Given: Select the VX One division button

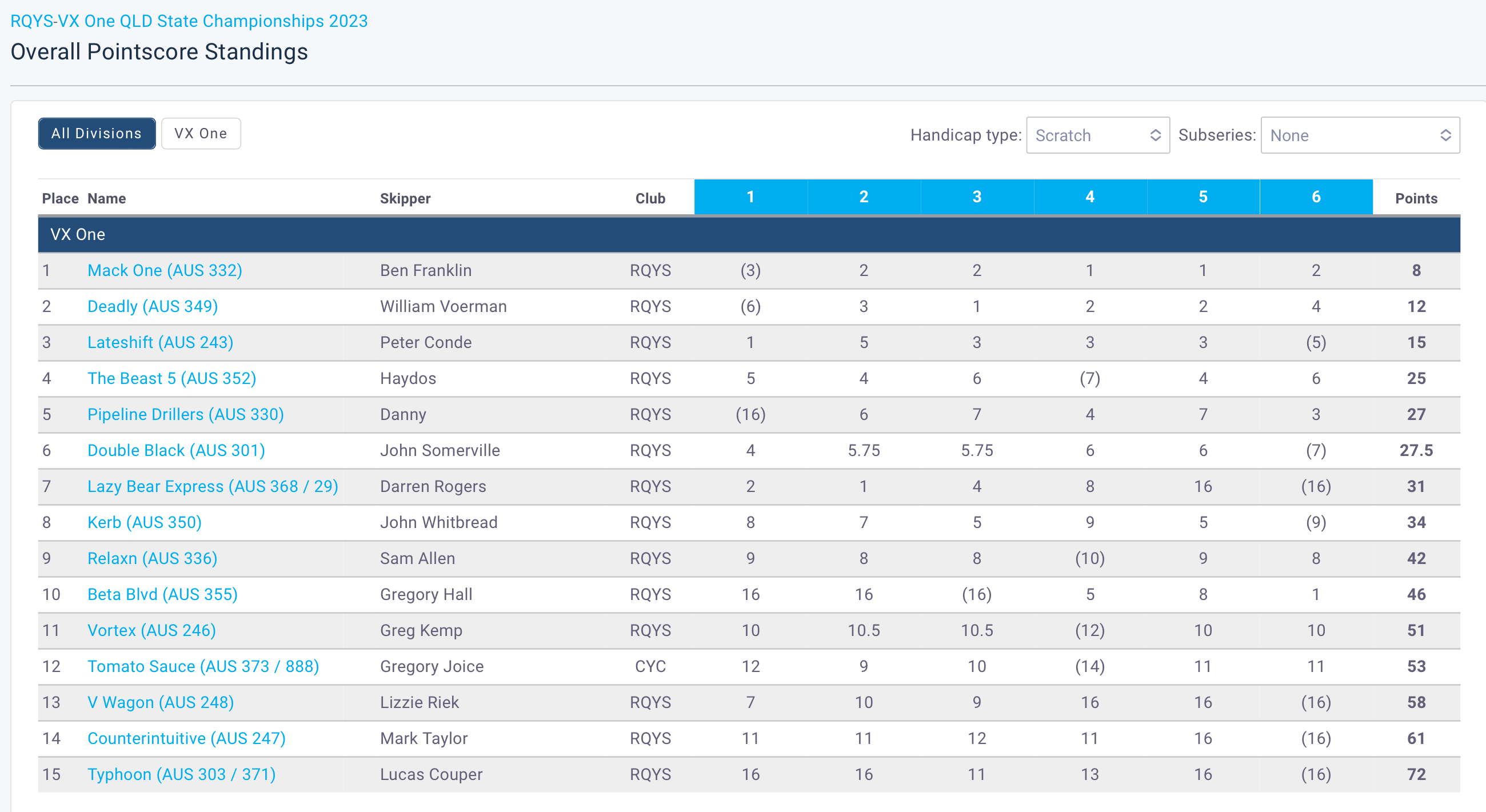Looking at the screenshot, I should (201, 134).
